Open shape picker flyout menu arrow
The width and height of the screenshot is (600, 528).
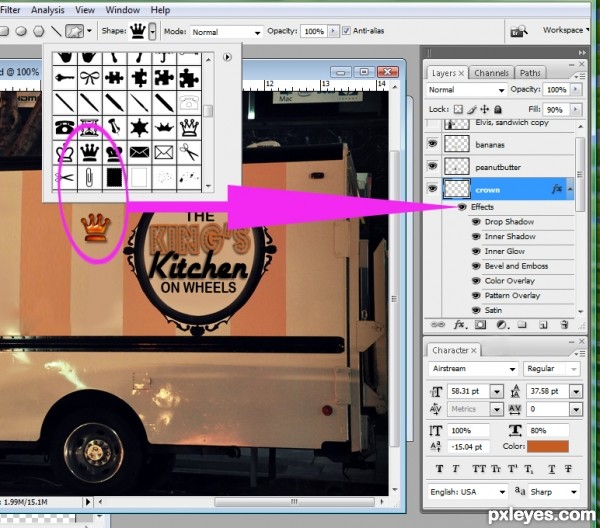click(227, 57)
